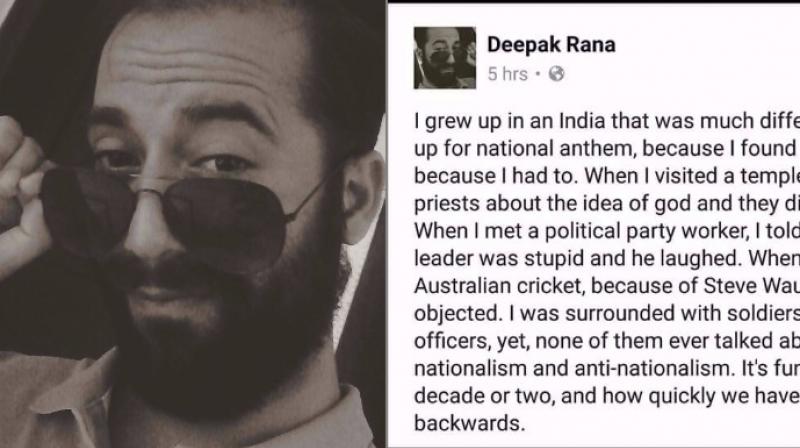Click the "5 hrs" post timestamp
800x448 pixels.
(507, 74)
